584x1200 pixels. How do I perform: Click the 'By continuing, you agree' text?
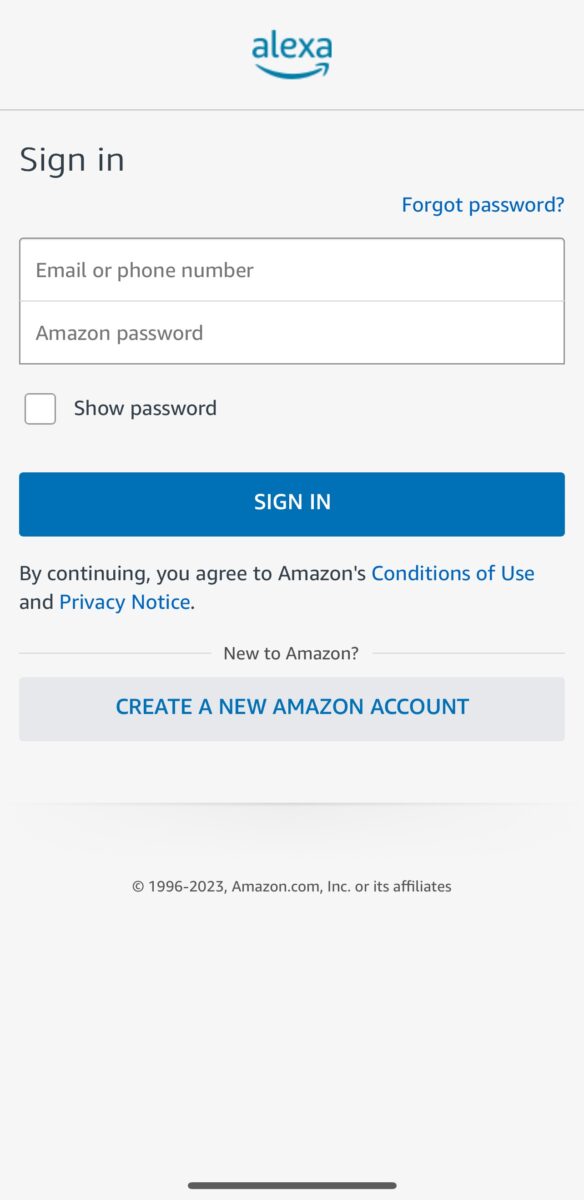(144, 573)
